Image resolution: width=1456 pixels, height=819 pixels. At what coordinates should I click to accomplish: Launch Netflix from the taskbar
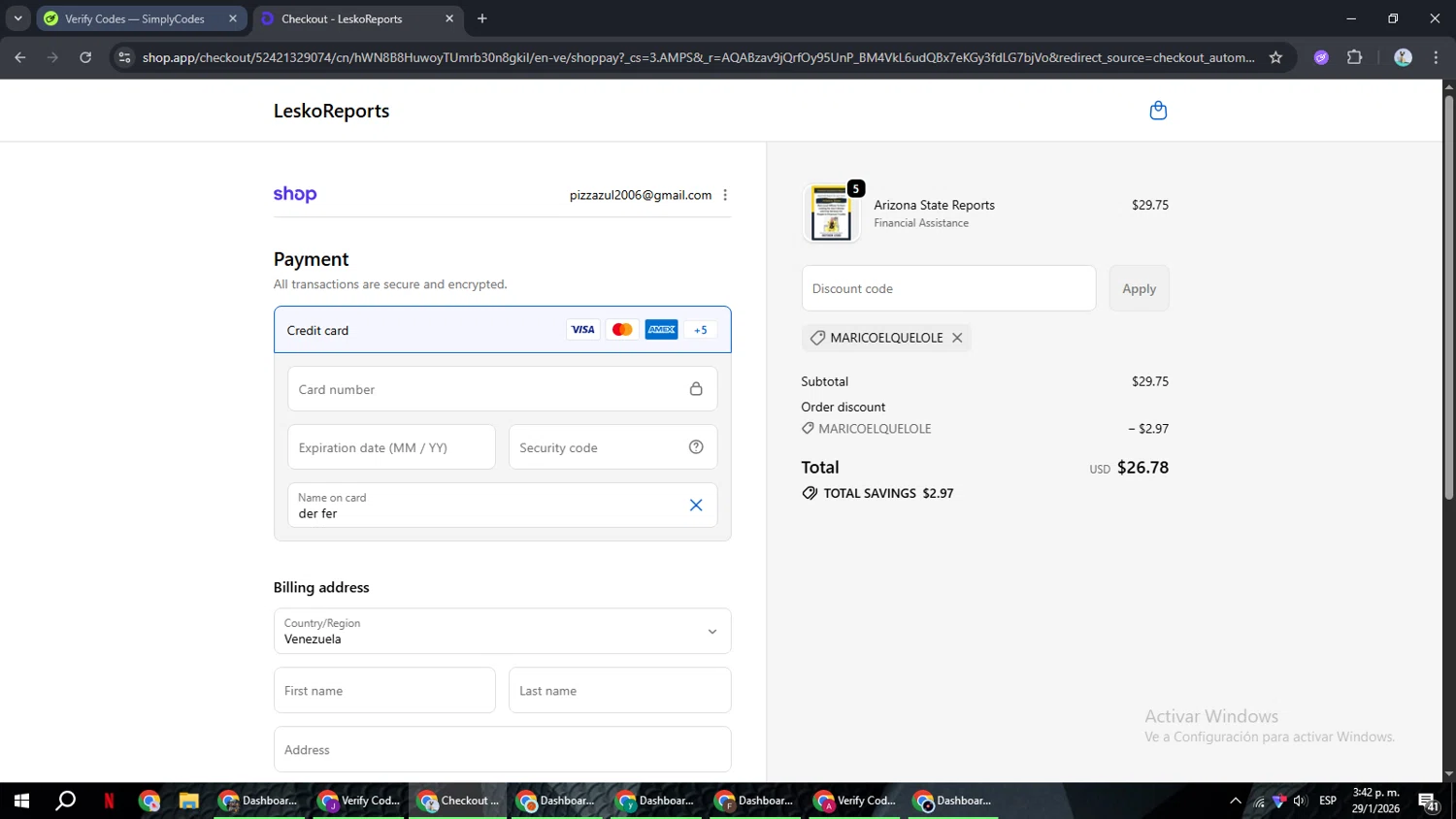coord(109,801)
